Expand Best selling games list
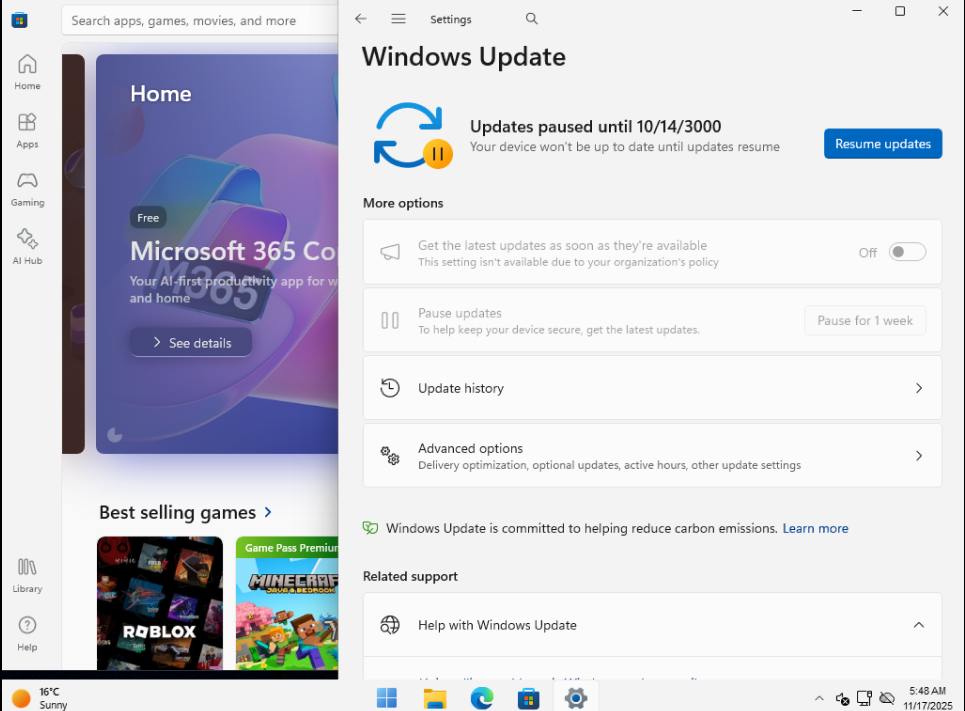The height and width of the screenshot is (711, 965). click(x=268, y=512)
